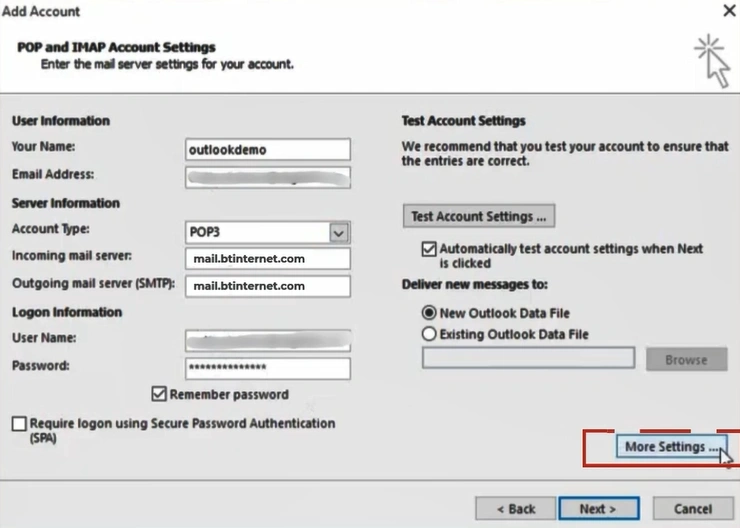
Task: Select Existing Outlook Data File option
Action: pos(429,334)
